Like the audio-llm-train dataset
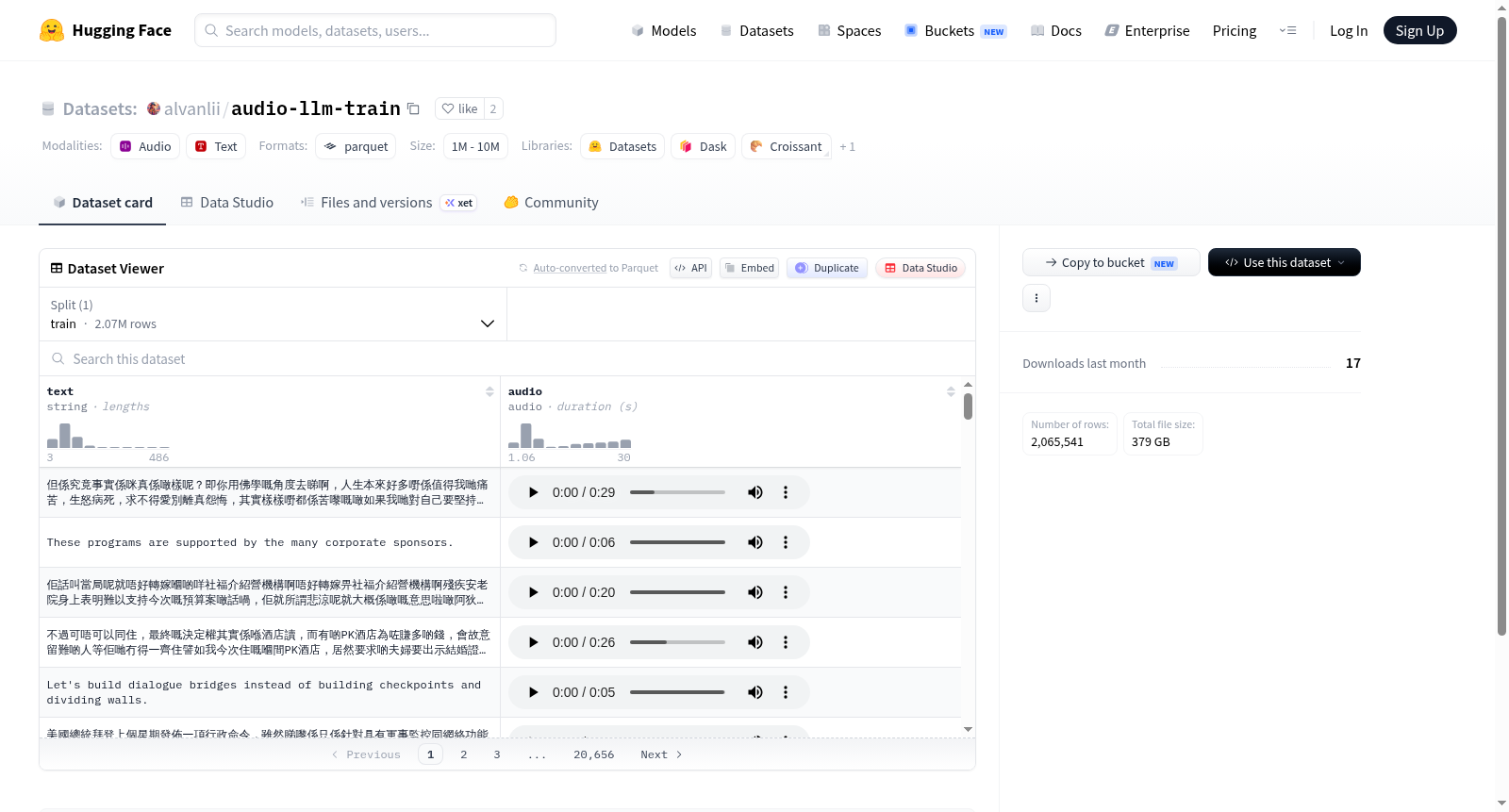 [x=459, y=108]
